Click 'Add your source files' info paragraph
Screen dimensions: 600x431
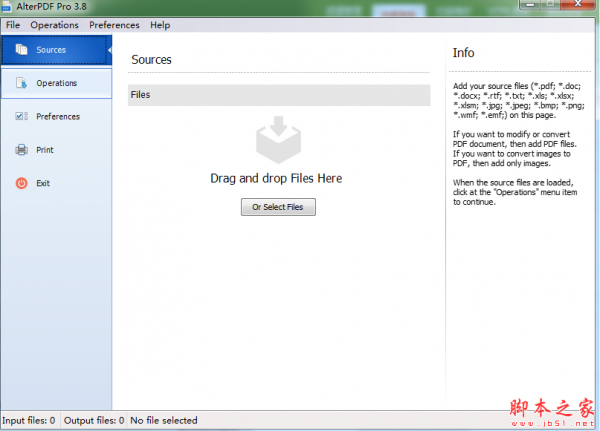pos(518,100)
